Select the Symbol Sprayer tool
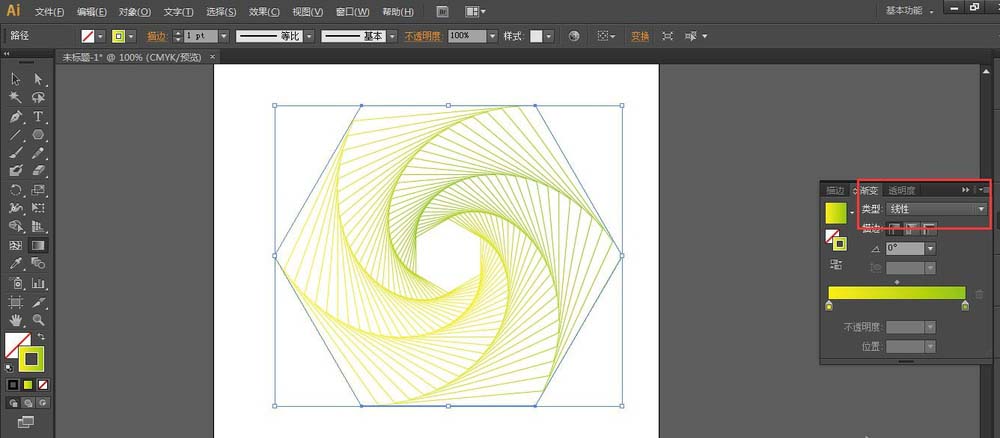Image resolution: width=1000 pixels, height=438 pixels. coord(16,283)
